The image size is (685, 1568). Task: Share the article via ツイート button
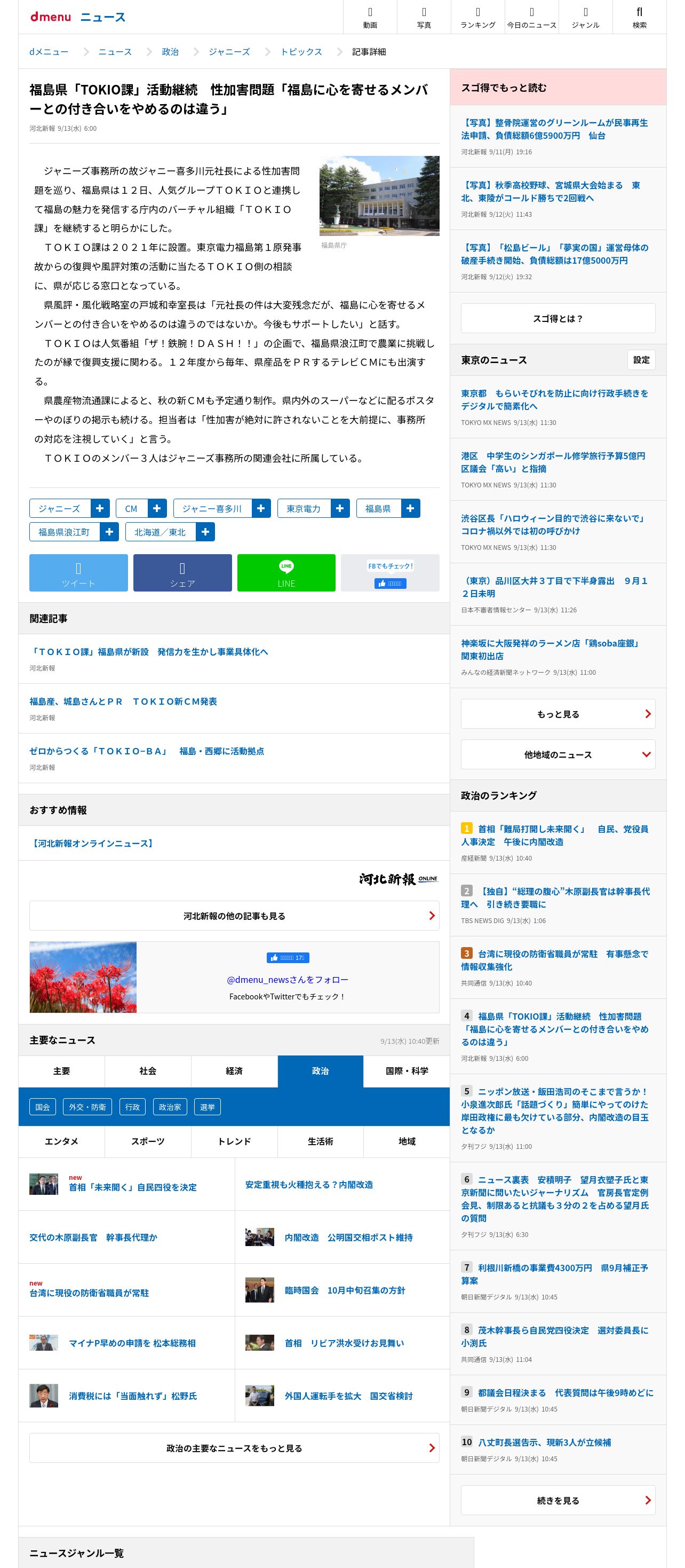point(78,573)
